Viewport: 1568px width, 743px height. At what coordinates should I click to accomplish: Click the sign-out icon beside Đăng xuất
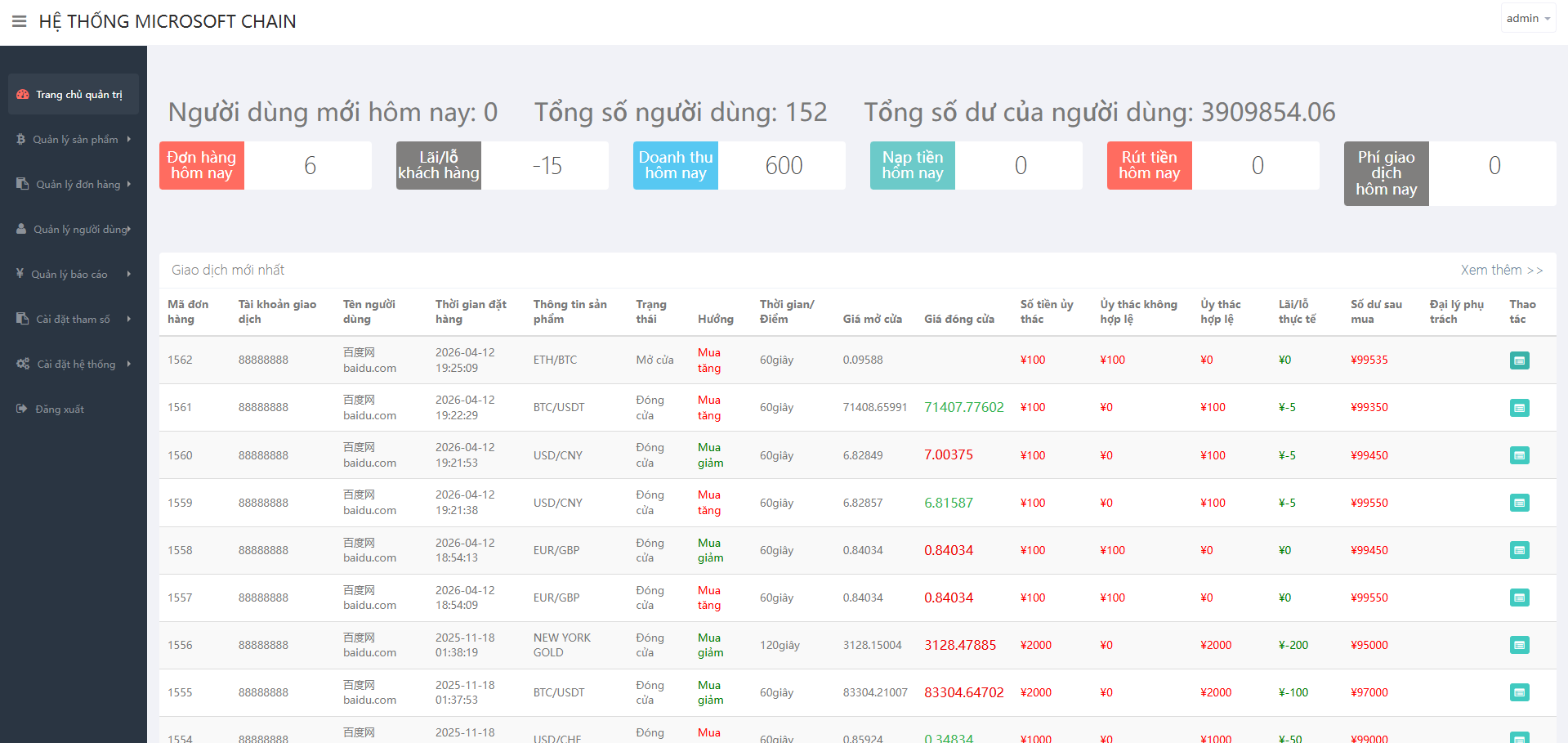pos(22,409)
